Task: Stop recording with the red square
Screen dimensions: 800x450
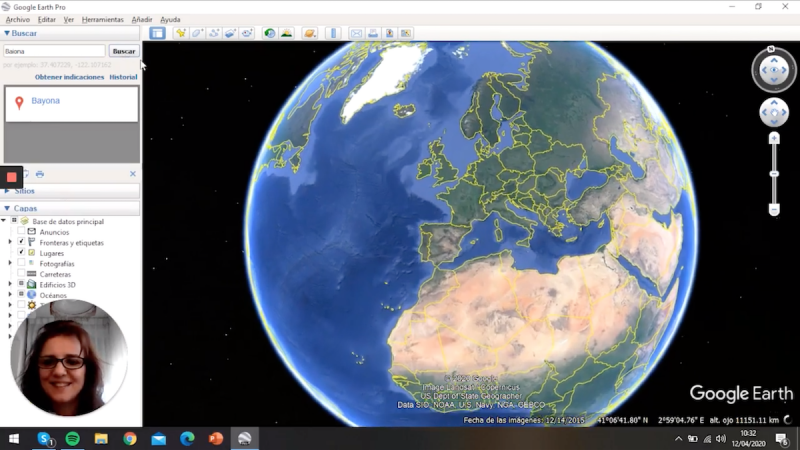Action: click(x=11, y=177)
